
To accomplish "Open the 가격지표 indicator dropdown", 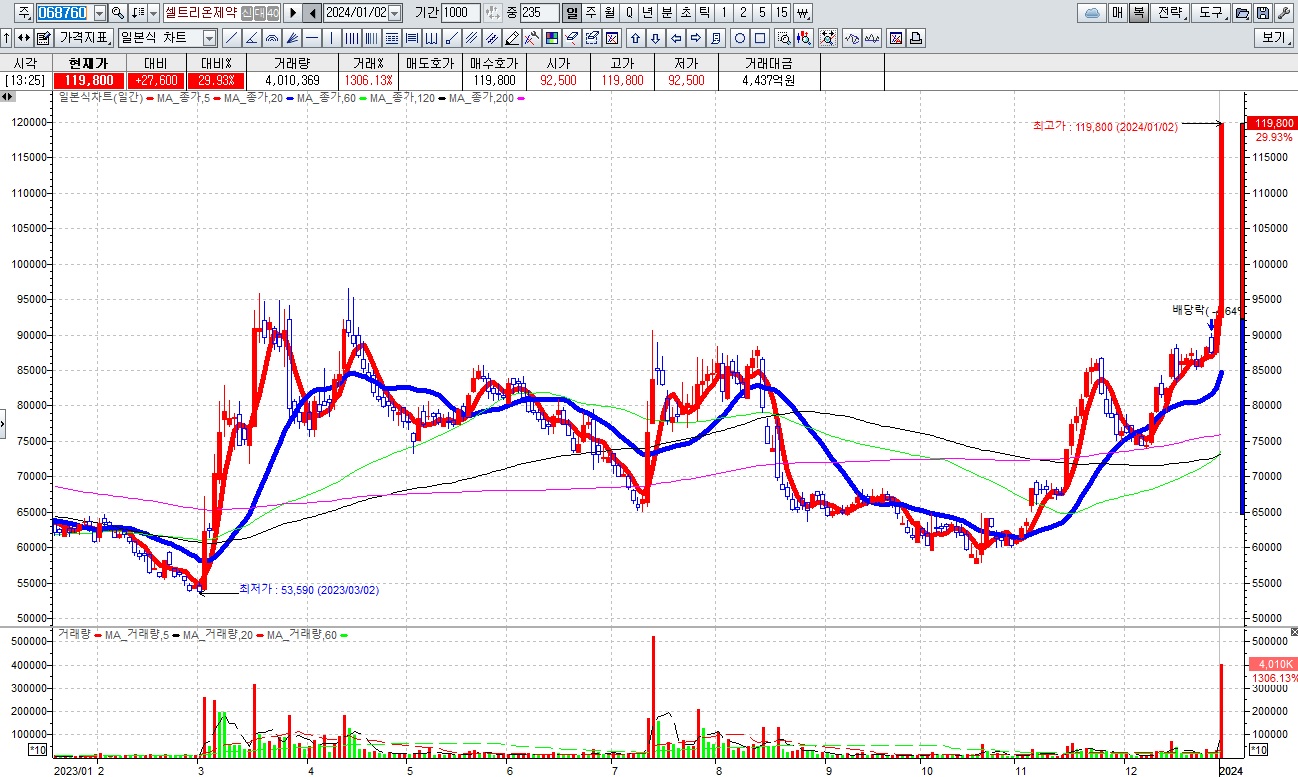I will (84, 38).
